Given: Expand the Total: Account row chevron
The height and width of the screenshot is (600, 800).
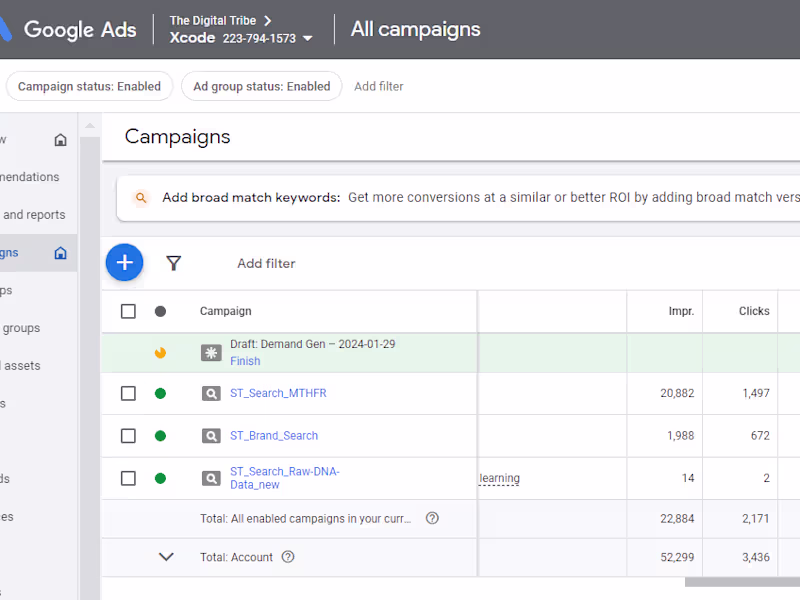Looking at the screenshot, I should point(166,557).
